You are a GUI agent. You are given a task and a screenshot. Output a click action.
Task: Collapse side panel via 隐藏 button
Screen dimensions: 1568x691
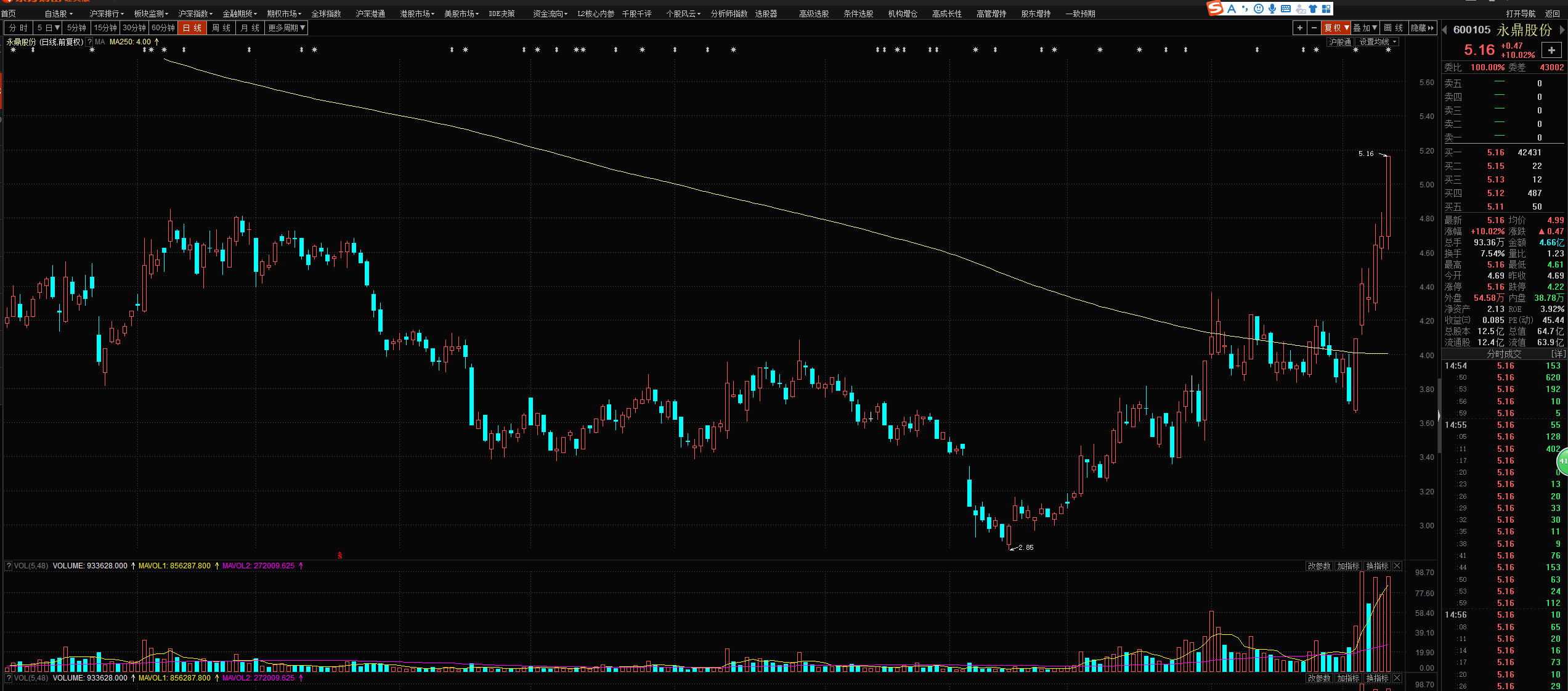(x=1422, y=28)
